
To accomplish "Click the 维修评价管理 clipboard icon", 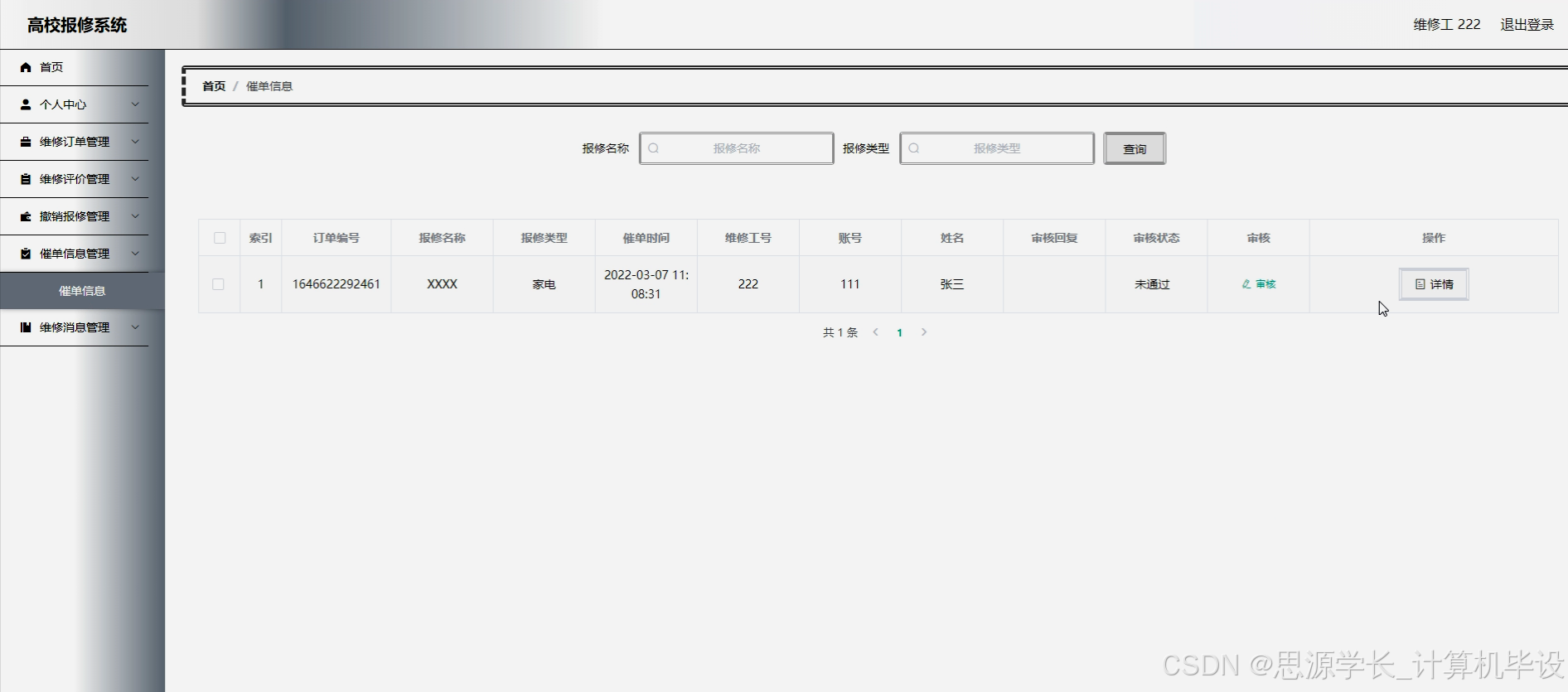I will [x=26, y=179].
